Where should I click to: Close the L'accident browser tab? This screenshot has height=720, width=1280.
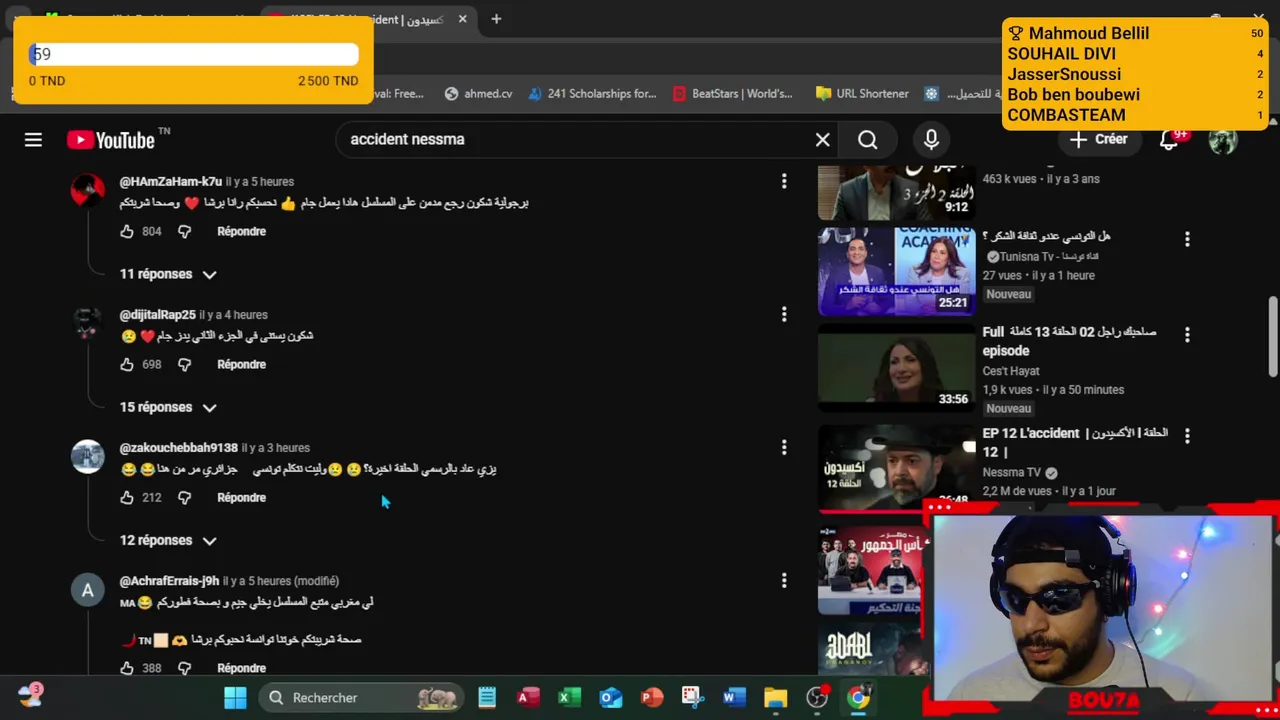[x=462, y=19]
